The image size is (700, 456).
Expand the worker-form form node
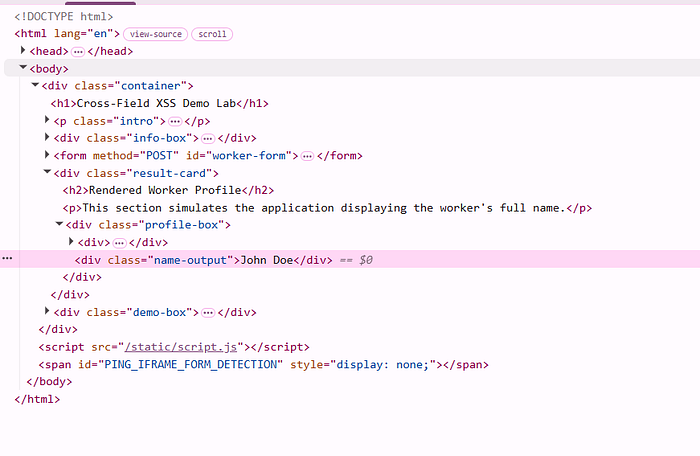click(47, 155)
